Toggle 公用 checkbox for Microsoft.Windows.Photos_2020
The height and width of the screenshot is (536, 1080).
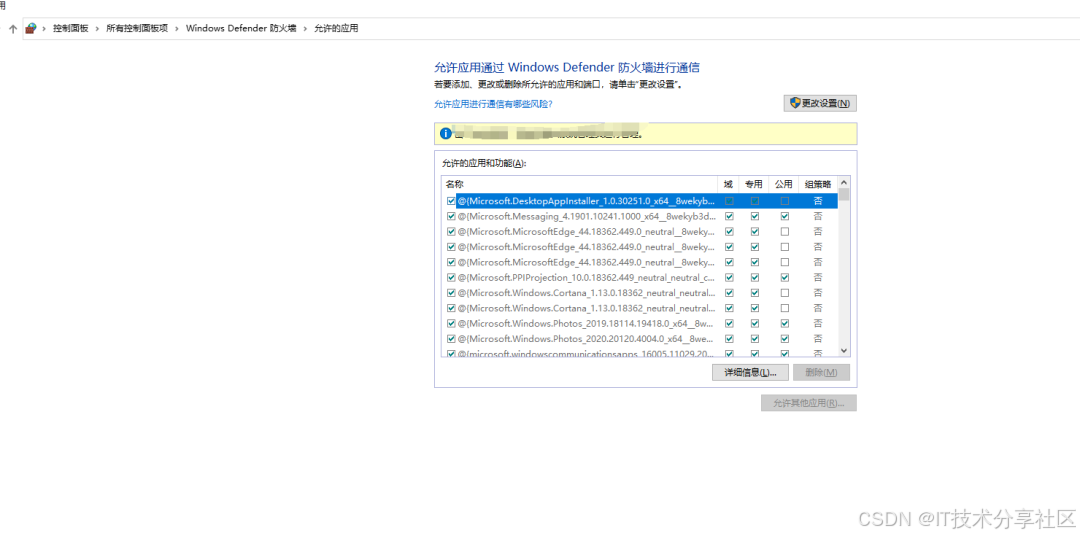785,339
